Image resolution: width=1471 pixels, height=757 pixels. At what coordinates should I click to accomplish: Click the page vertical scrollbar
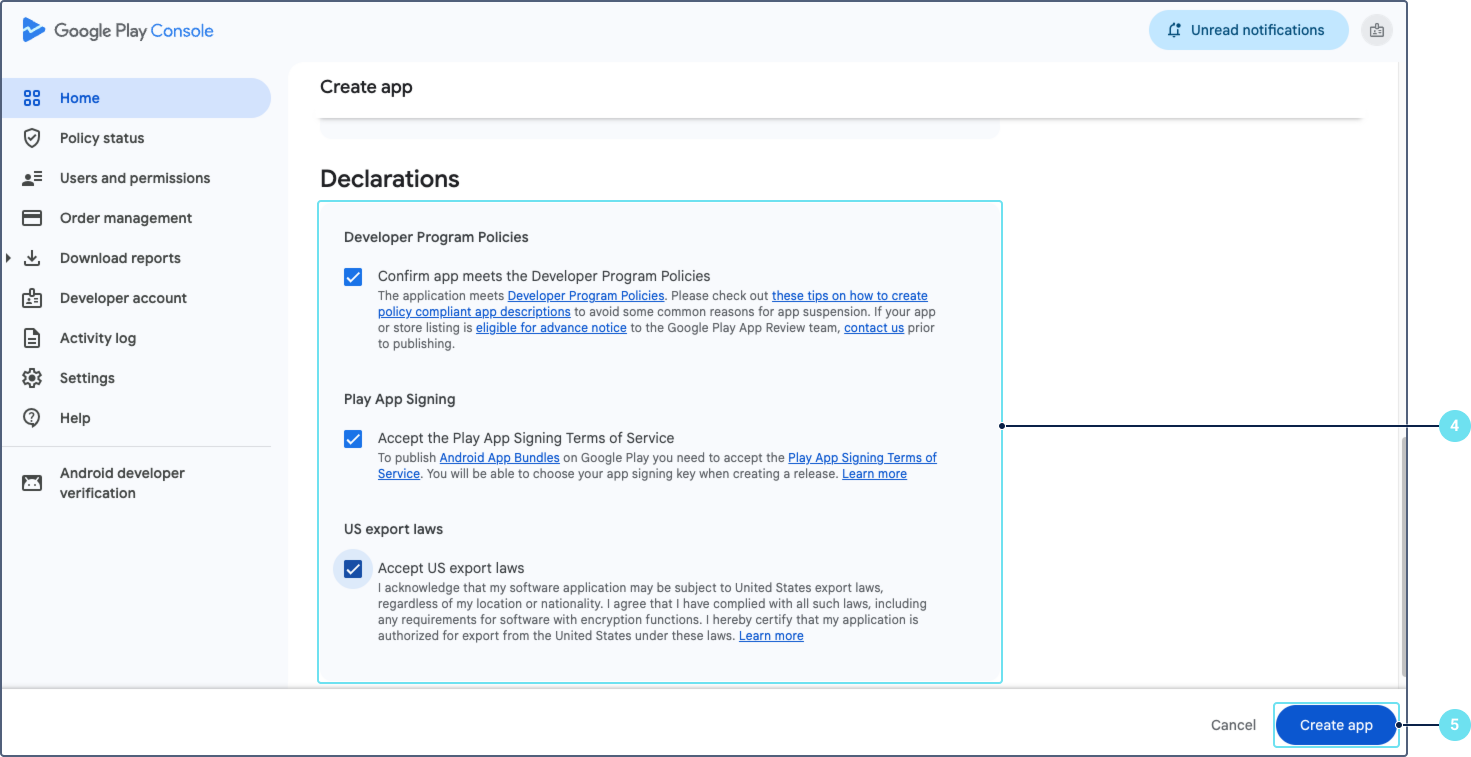pos(1403,557)
